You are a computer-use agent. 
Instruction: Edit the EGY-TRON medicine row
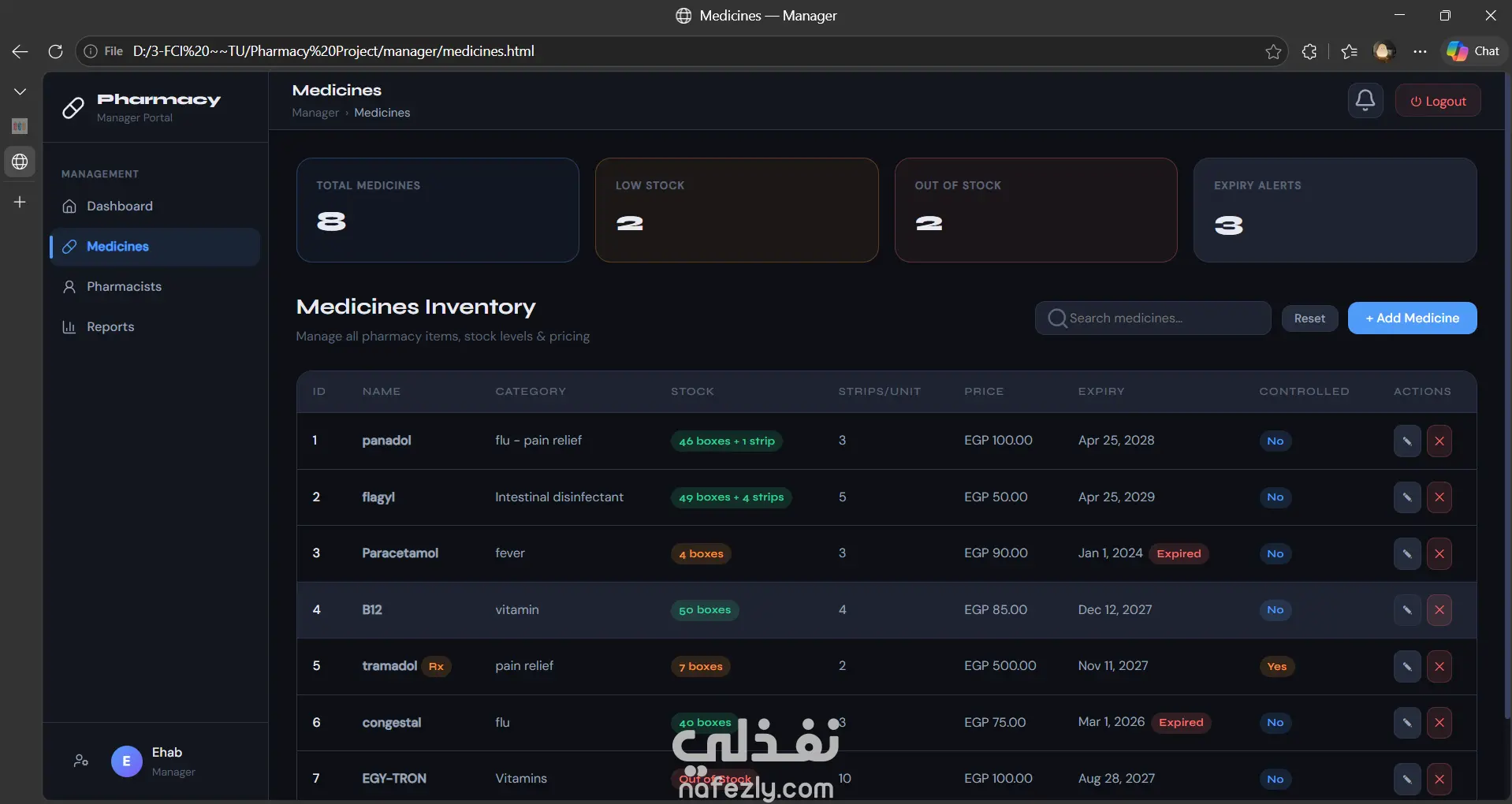(1407, 779)
